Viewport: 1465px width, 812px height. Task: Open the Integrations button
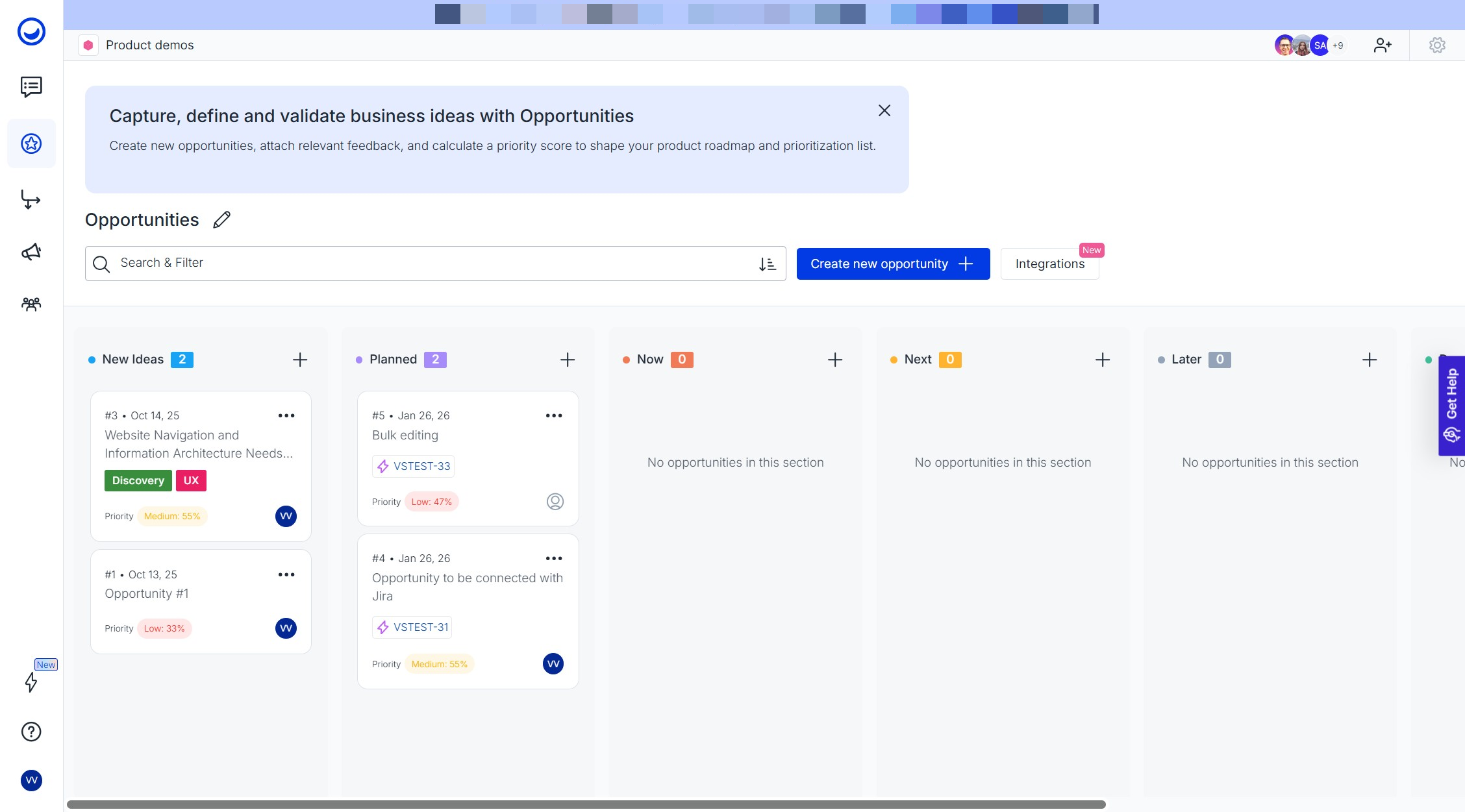(1049, 264)
